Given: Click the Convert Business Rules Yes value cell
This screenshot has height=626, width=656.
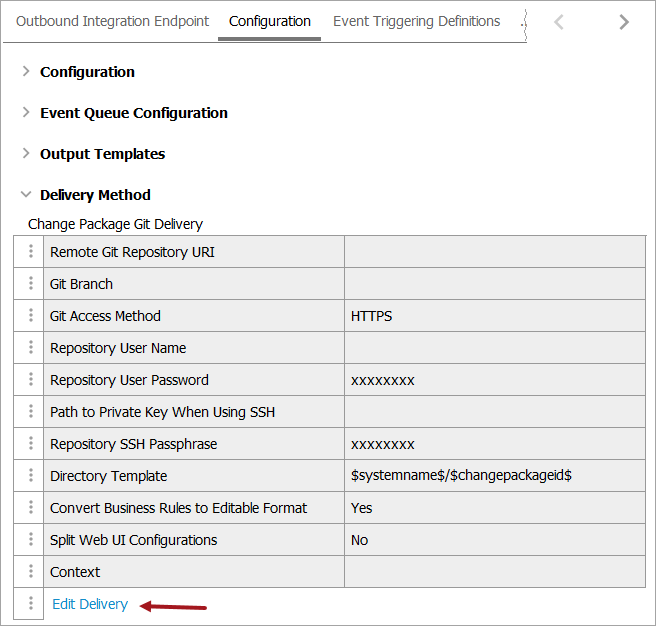Looking at the screenshot, I should 494,508.
